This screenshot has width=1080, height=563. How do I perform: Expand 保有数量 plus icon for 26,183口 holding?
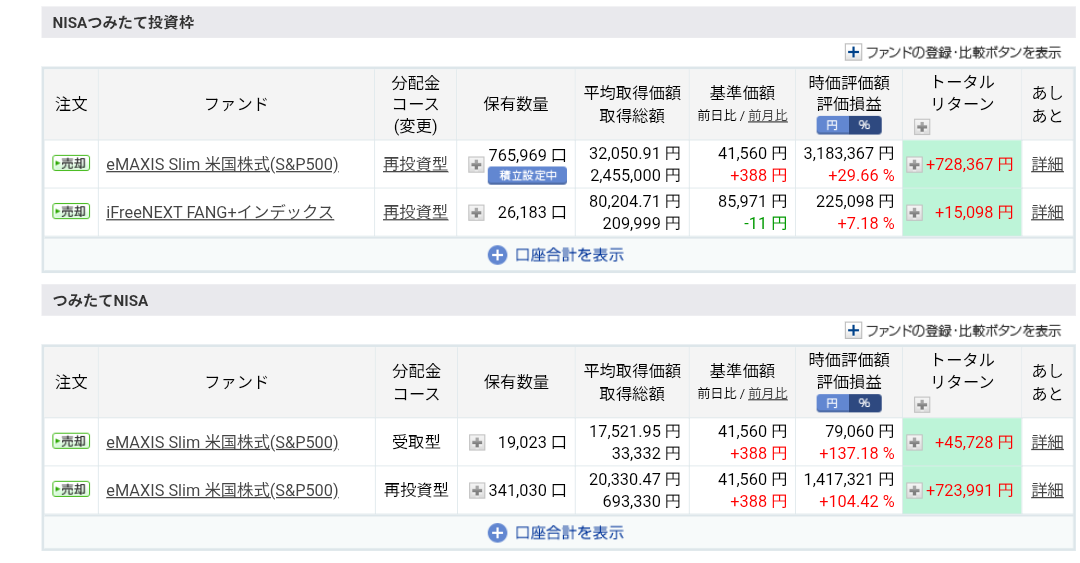pos(476,213)
